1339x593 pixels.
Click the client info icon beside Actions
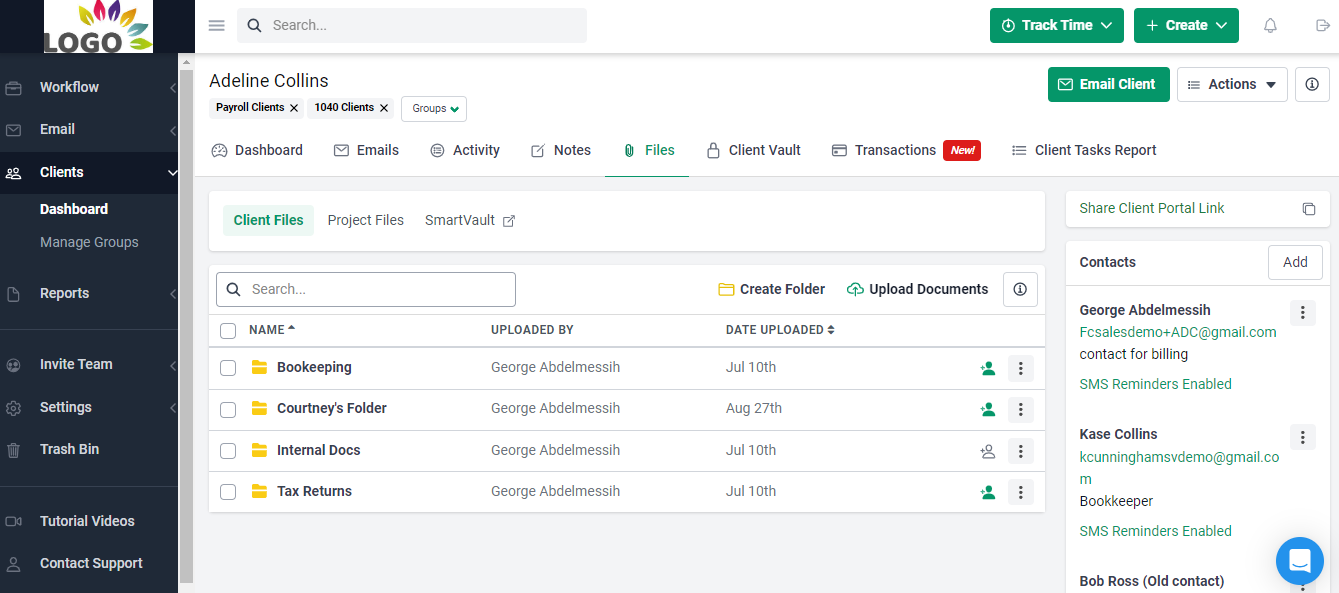pyautogui.click(x=1312, y=84)
